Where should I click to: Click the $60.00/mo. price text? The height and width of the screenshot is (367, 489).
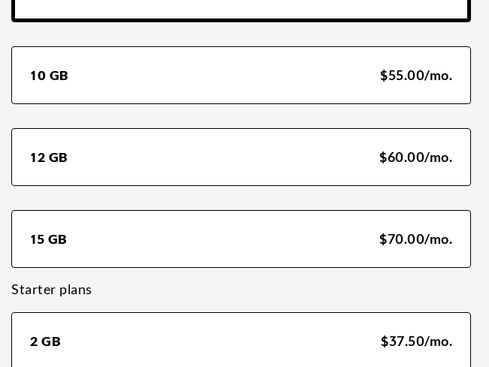(416, 157)
